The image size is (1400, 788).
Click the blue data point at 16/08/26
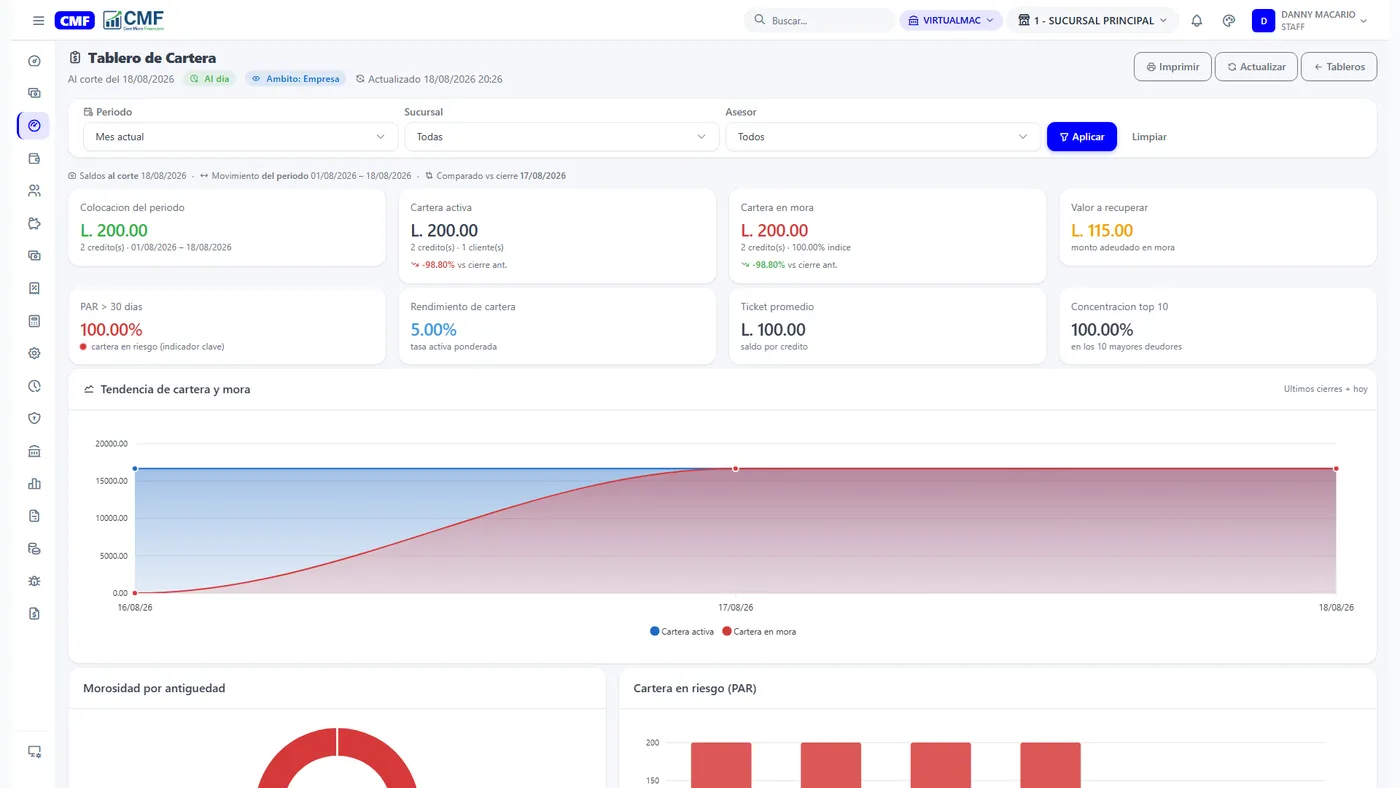tap(135, 468)
